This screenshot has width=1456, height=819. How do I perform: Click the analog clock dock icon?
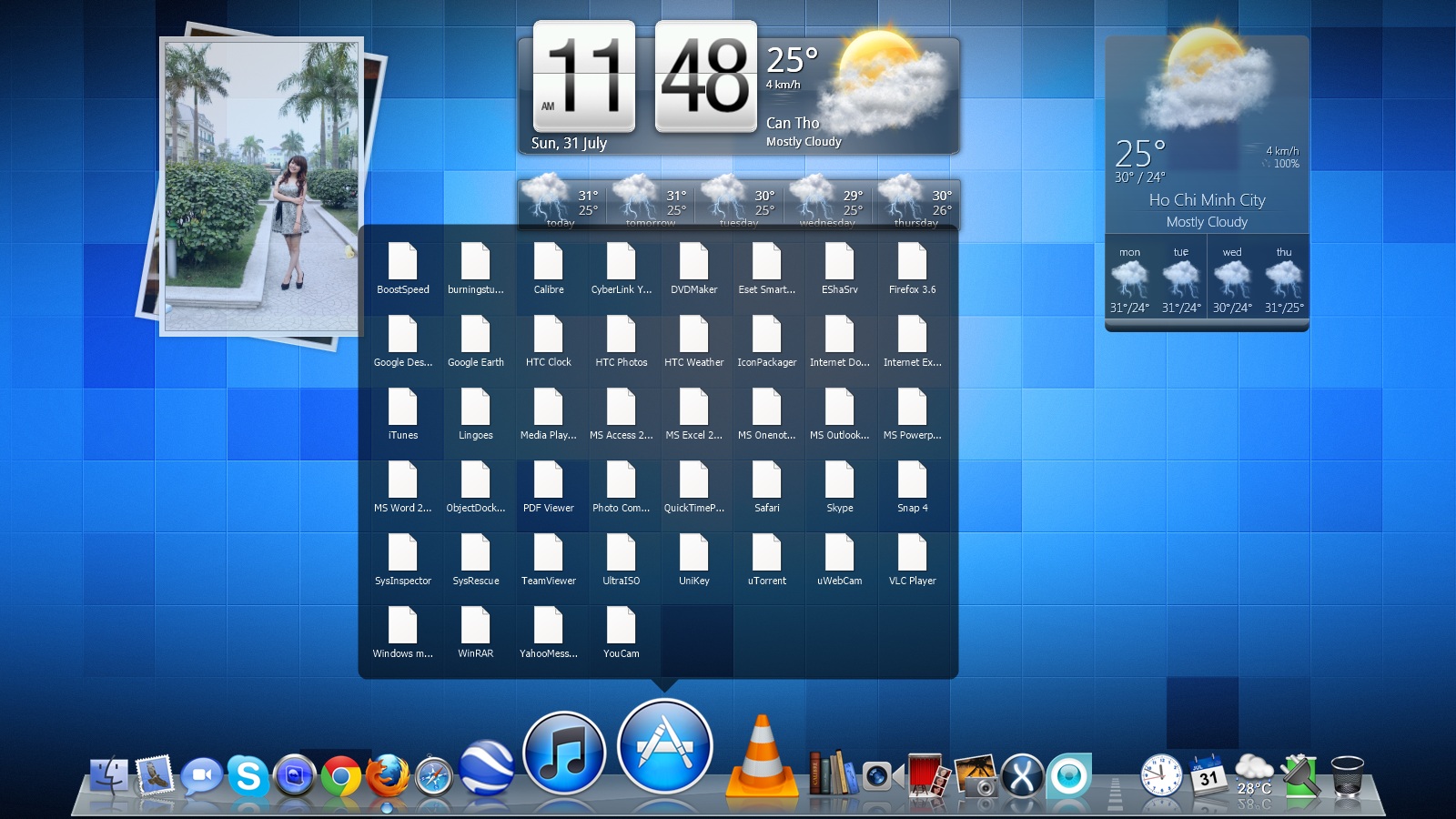[x=1162, y=777]
